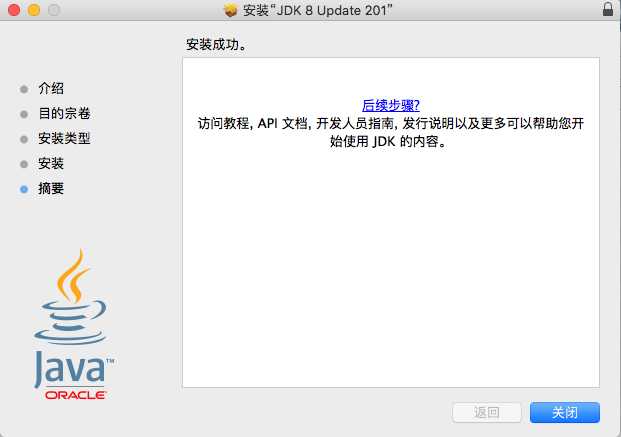Screen dimensions: 621x437
Task: Click the blue 关闭 button
Action: (x=565, y=413)
